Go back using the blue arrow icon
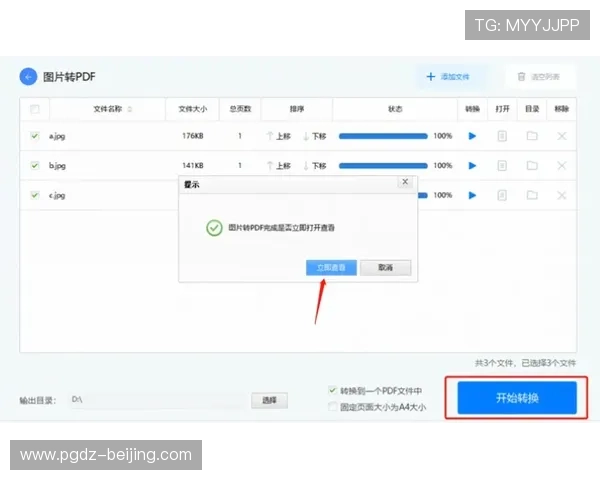 (x=28, y=77)
